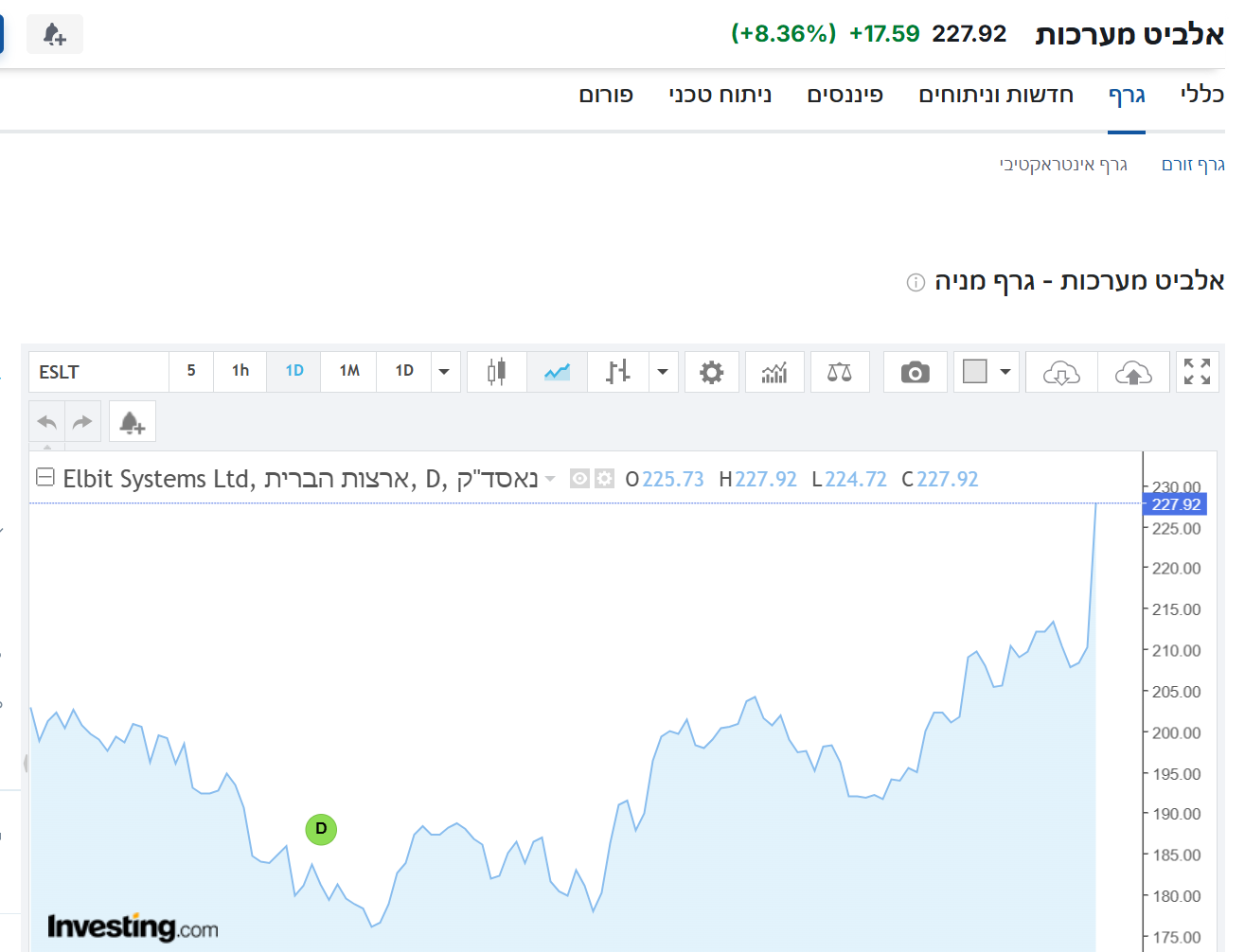Open the ניתוח טכני tab
Viewport: 1245px width, 952px height.
(x=720, y=95)
